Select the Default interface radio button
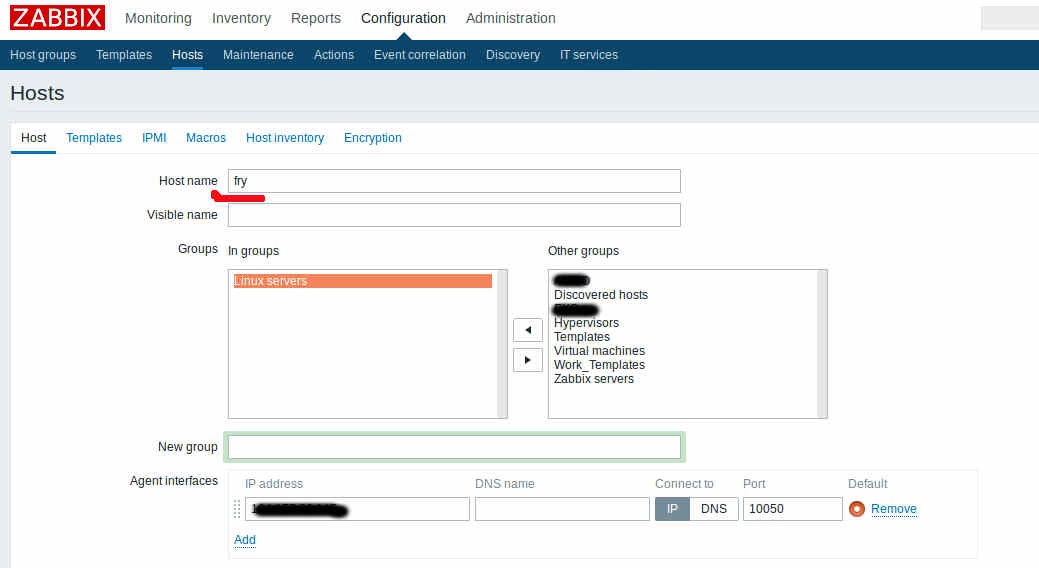The height and width of the screenshot is (568, 1039). point(856,509)
